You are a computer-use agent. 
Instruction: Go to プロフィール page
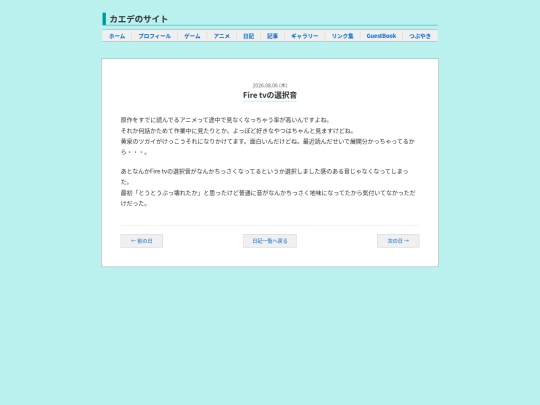(x=155, y=36)
